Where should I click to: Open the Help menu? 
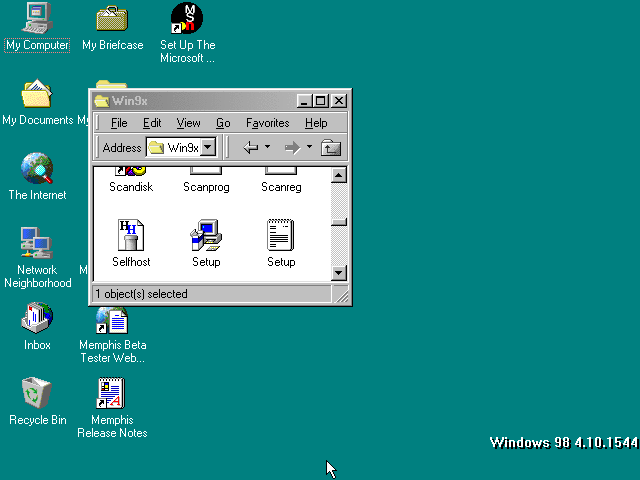(x=316, y=123)
